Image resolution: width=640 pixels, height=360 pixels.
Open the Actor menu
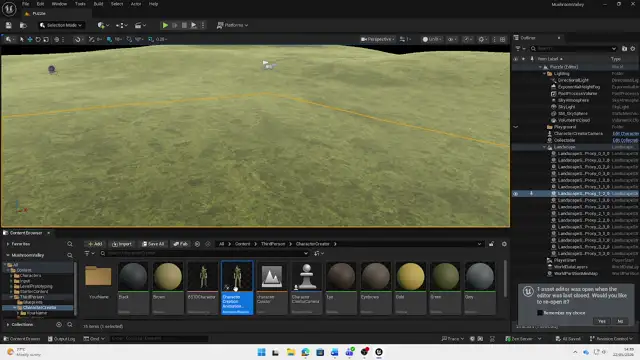(136, 4)
